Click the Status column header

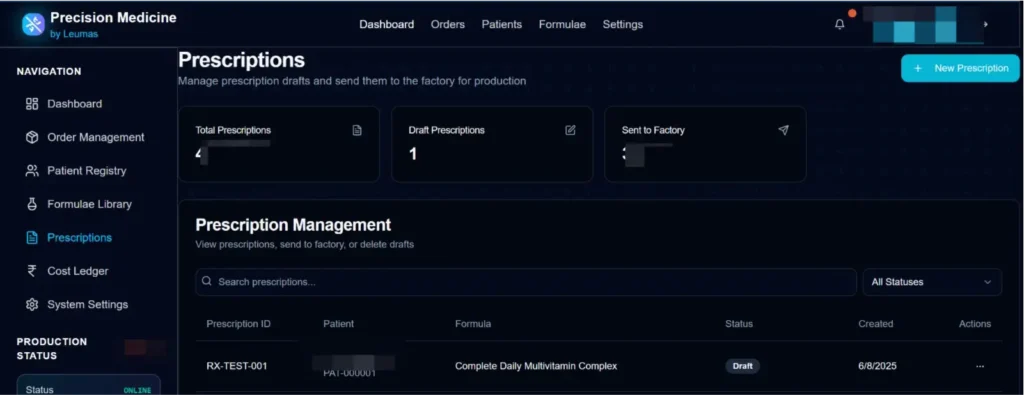coord(739,324)
